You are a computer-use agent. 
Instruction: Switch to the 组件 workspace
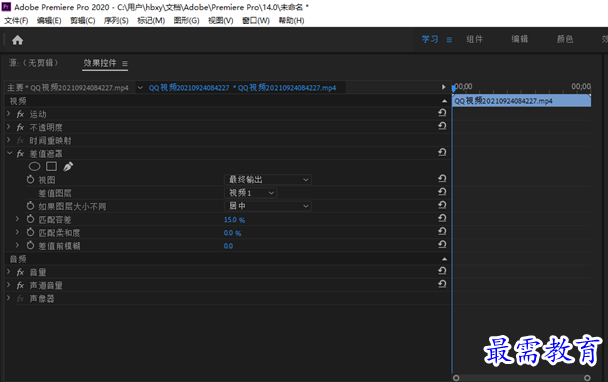pos(475,39)
